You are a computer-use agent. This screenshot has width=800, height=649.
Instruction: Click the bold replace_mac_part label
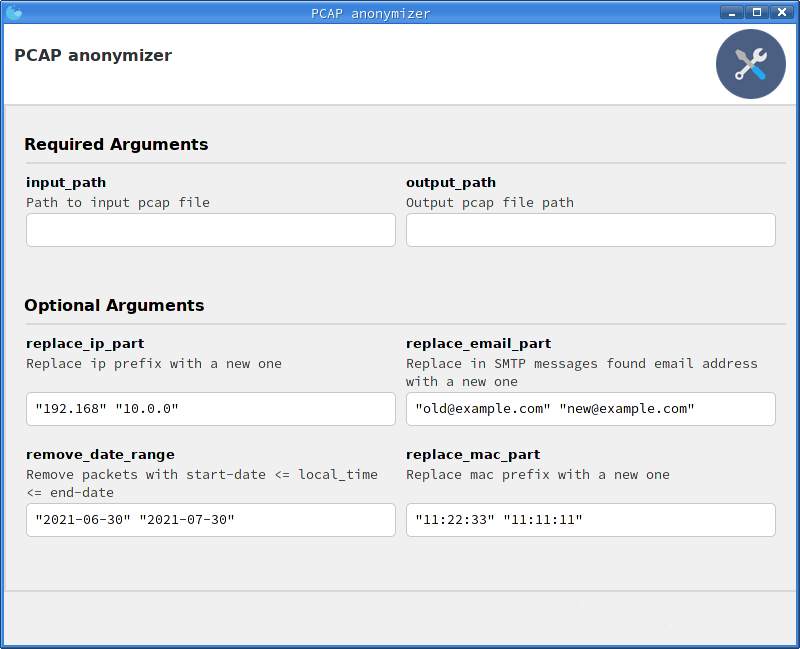[473, 454]
